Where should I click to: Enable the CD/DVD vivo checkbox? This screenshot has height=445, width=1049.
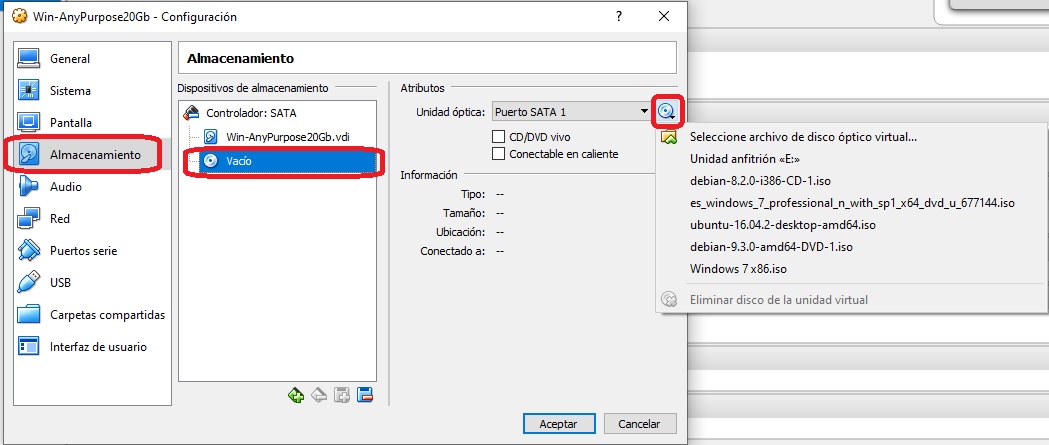499,136
